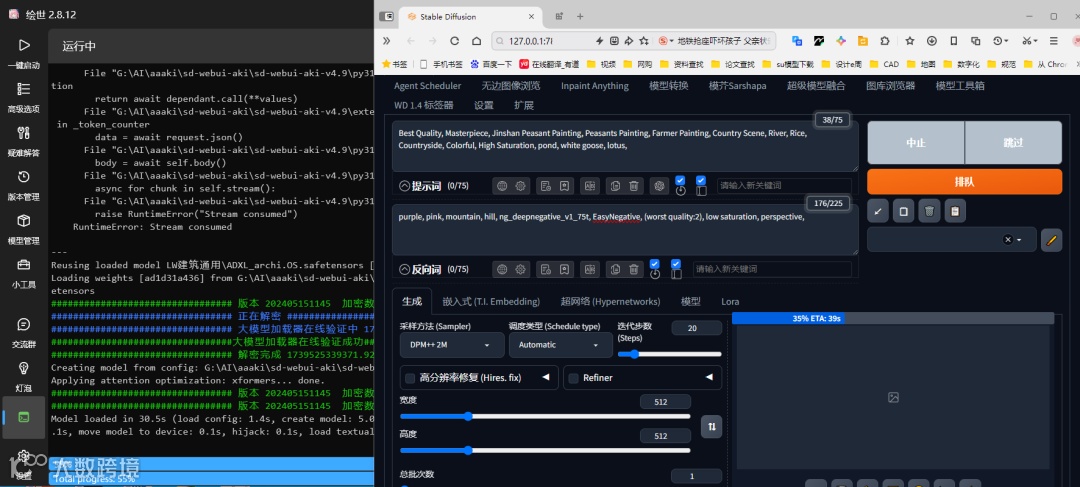The image size is (1080, 487).
Task: Toggle the second blue checkbox in 反向词 row
Action: click(676, 264)
